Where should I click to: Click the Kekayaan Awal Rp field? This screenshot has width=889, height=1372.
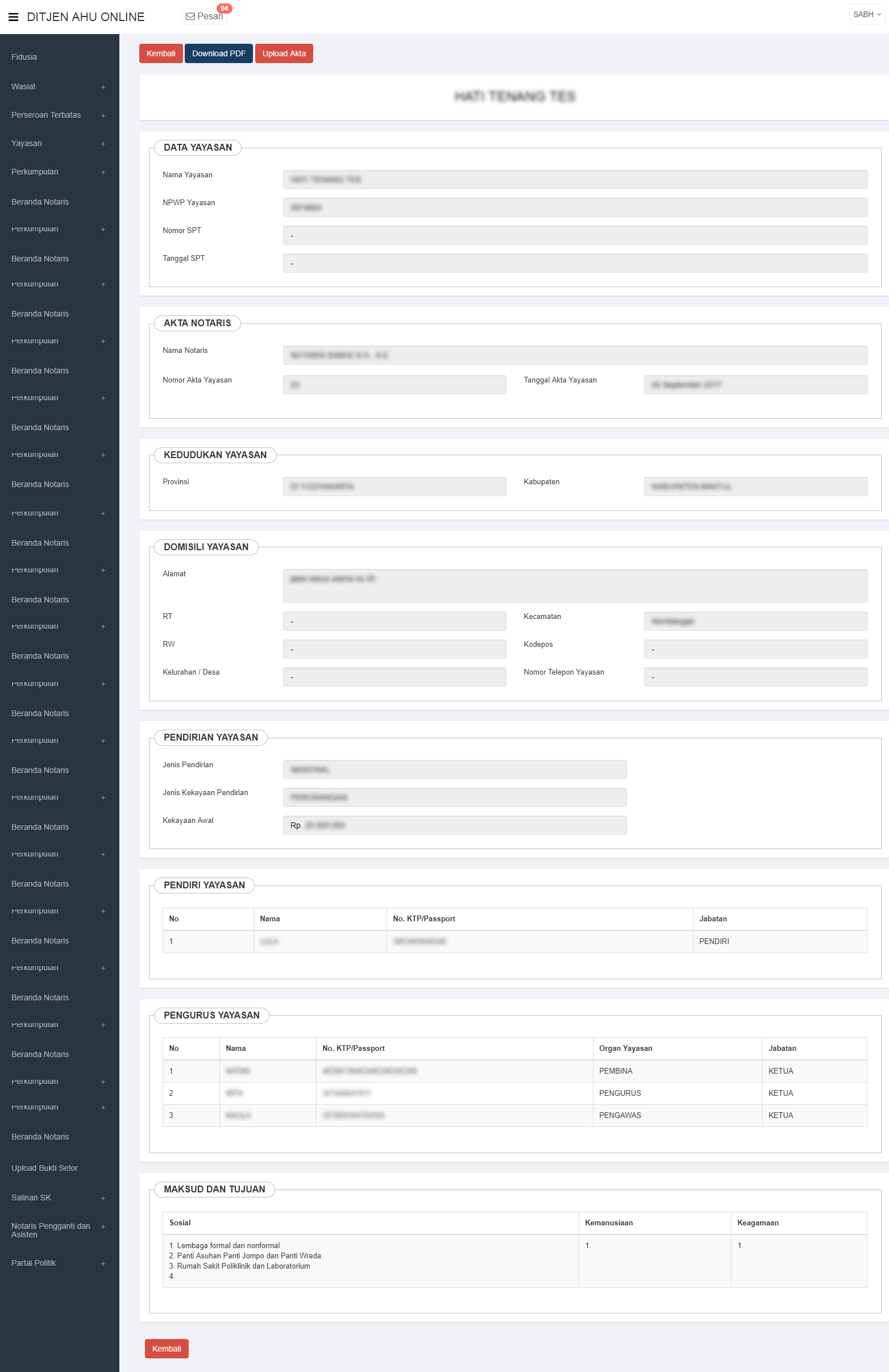[x=454, y=825]
